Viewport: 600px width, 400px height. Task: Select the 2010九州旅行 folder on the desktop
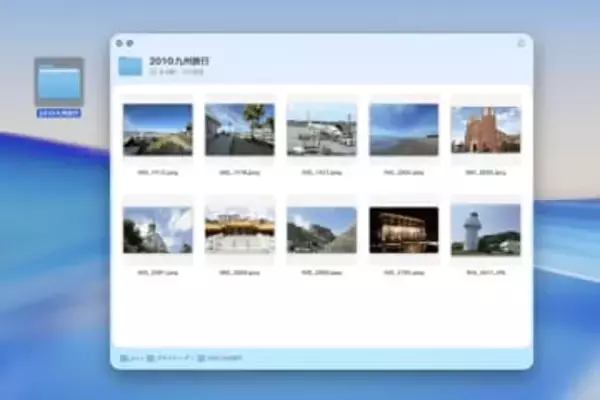[x=58, y=82]
